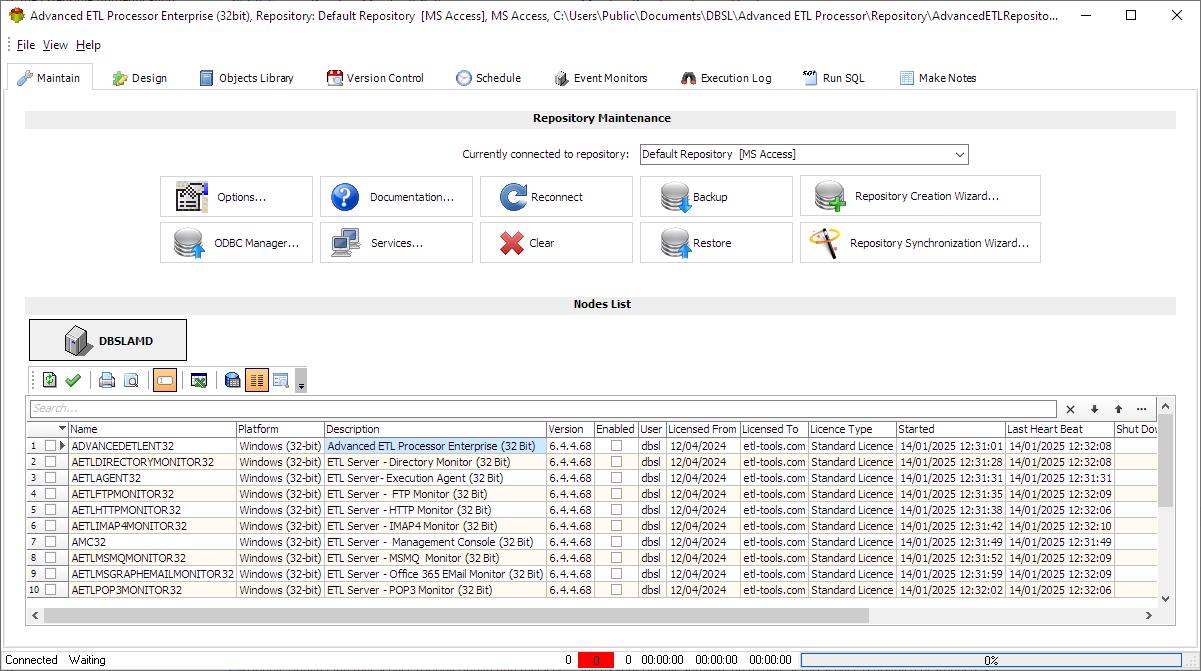The image size is (1201, 671).
Task: Click the Restore button
Action: point(716,243)
